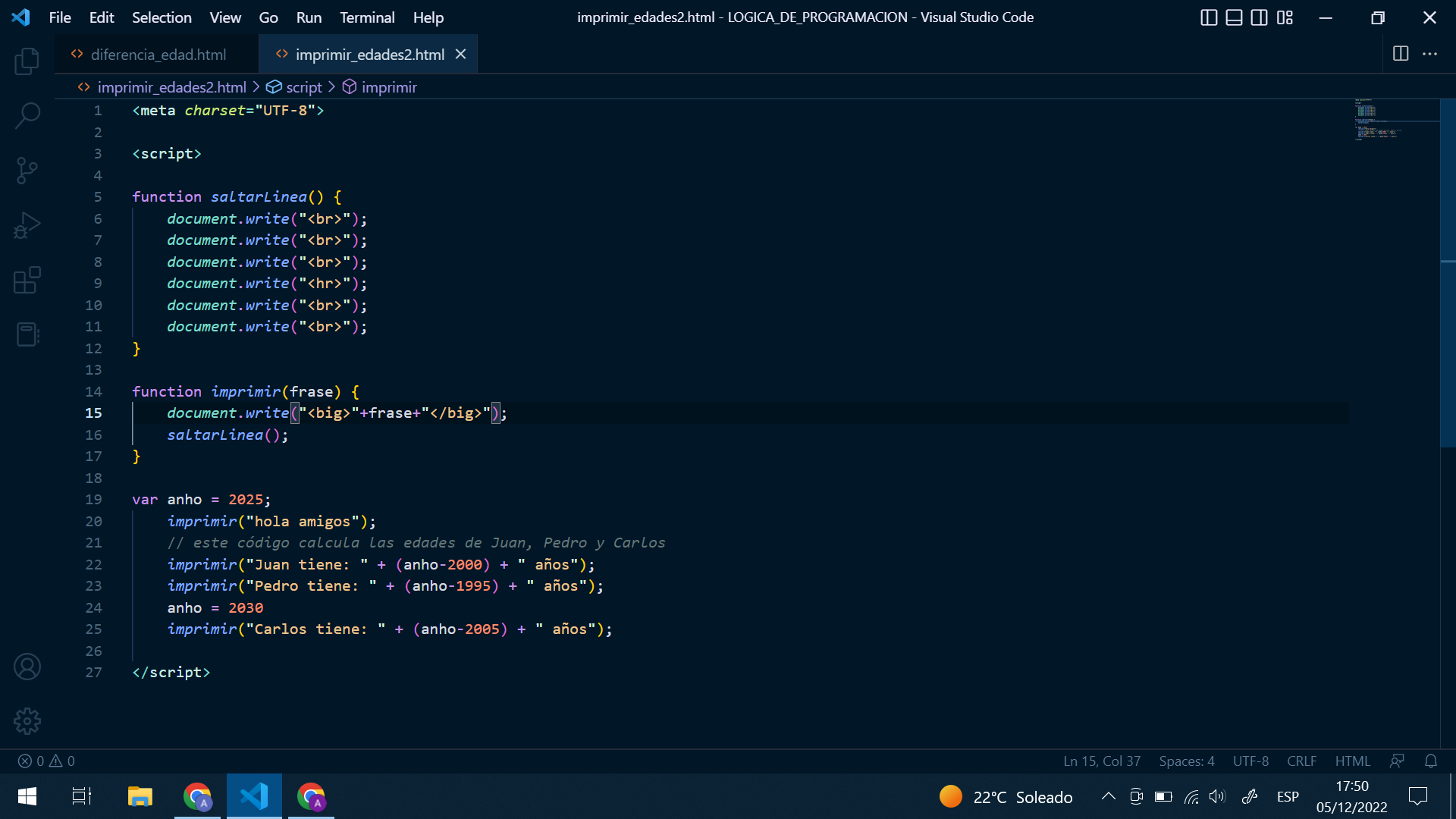Open the notebook-style panel icon in activity bar

(x=27, y=334)
